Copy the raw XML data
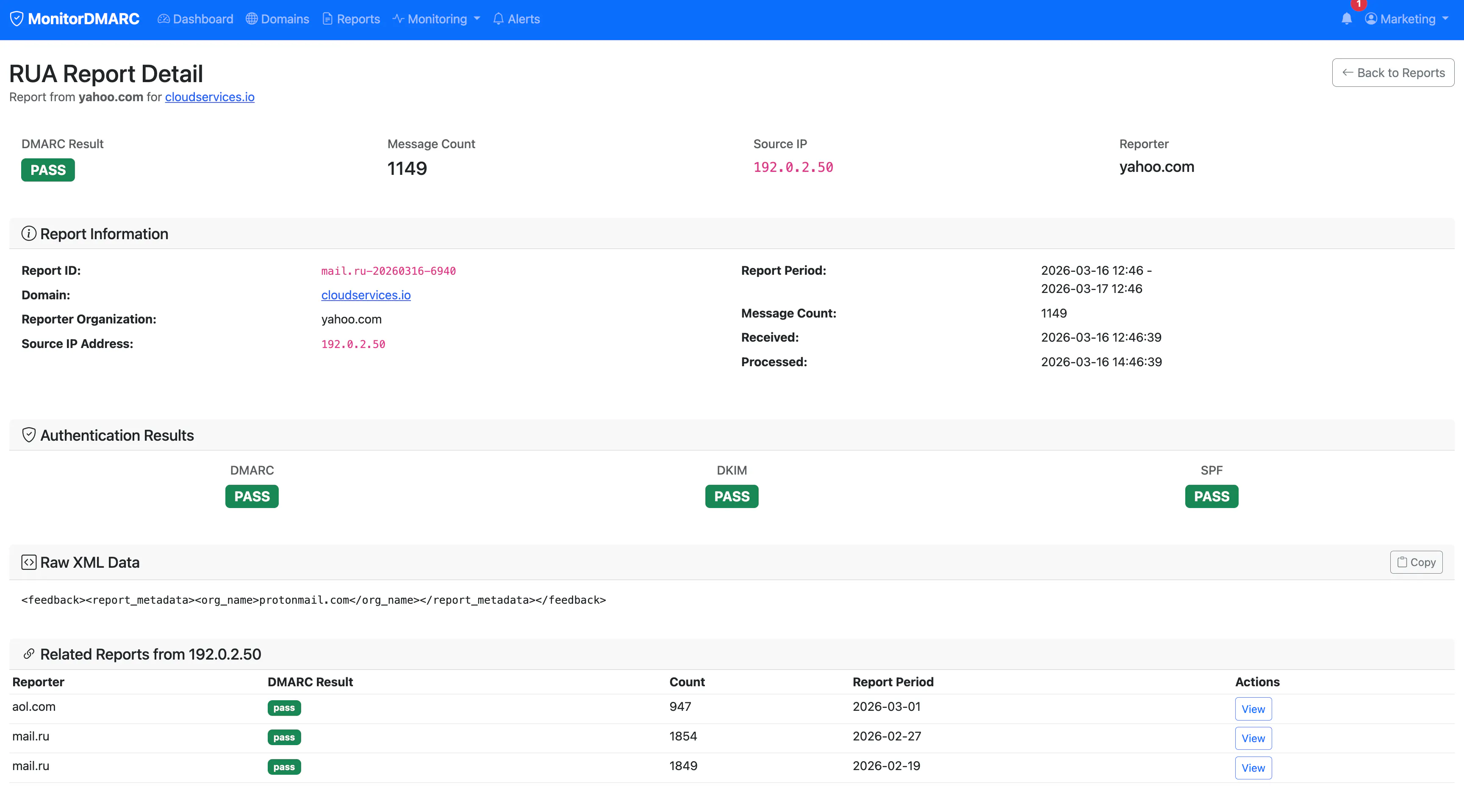Image resolution: width=1464 pixels, height=812 pixels. [1416, 562]
